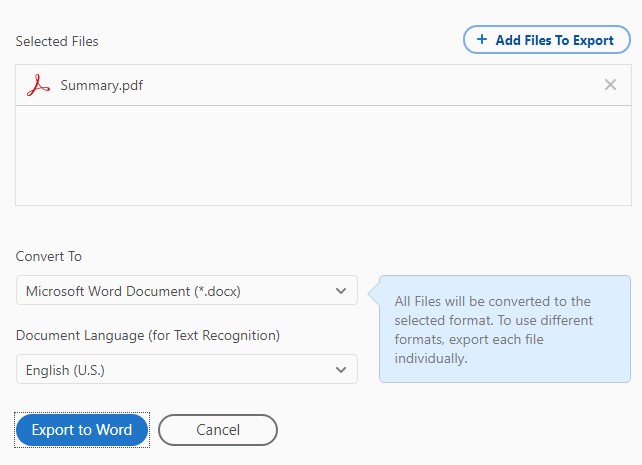Click the Microsoft Word Document (*.docx) text
The height and width of the screenshot is (465, 642).
133,291
